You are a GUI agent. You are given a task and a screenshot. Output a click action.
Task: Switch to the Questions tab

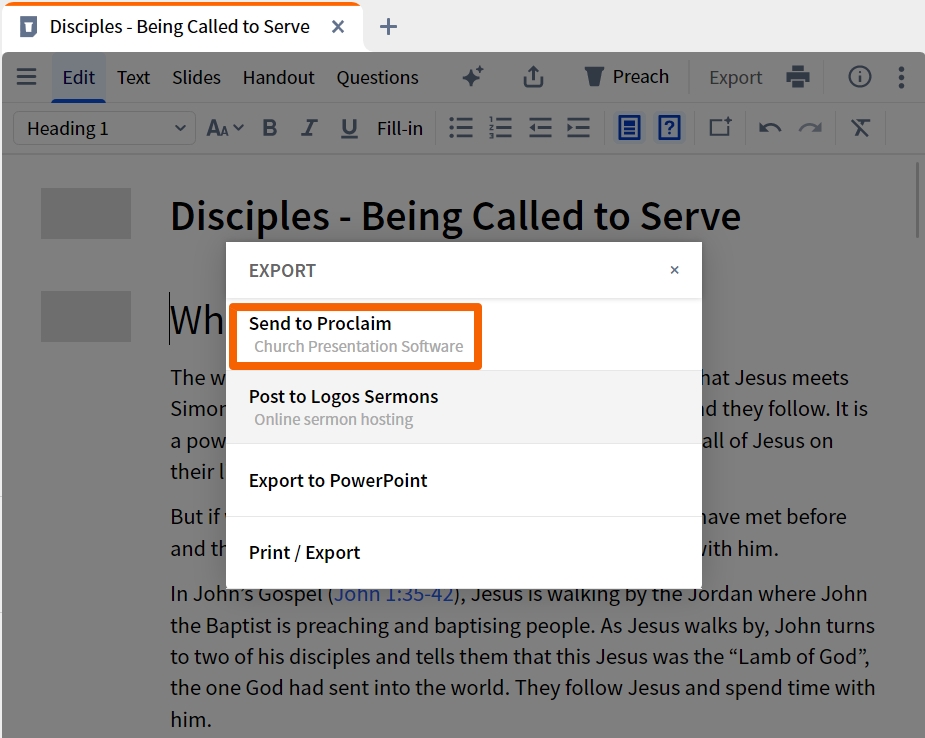[378, 77]
